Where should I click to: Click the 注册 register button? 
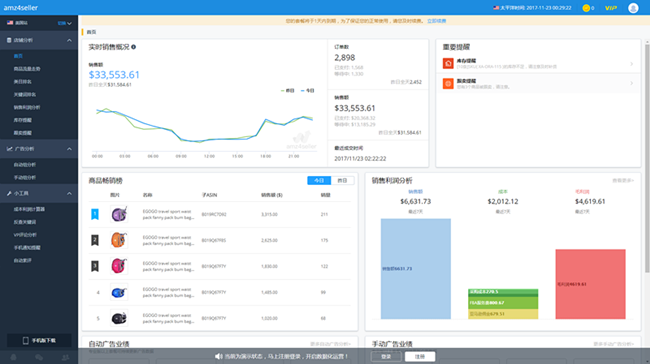[x=420, y=357]
